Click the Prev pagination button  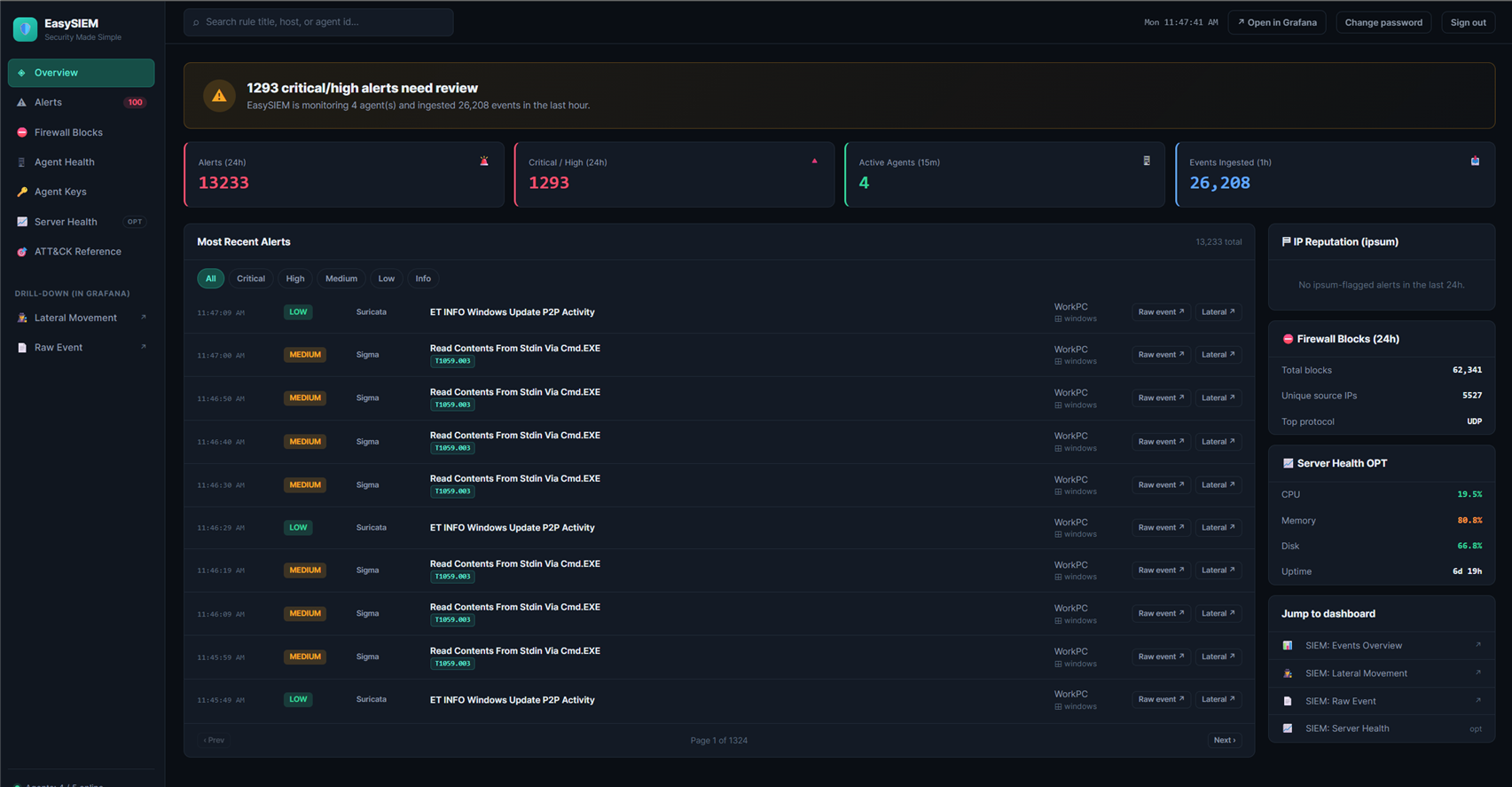pos(214,740)
